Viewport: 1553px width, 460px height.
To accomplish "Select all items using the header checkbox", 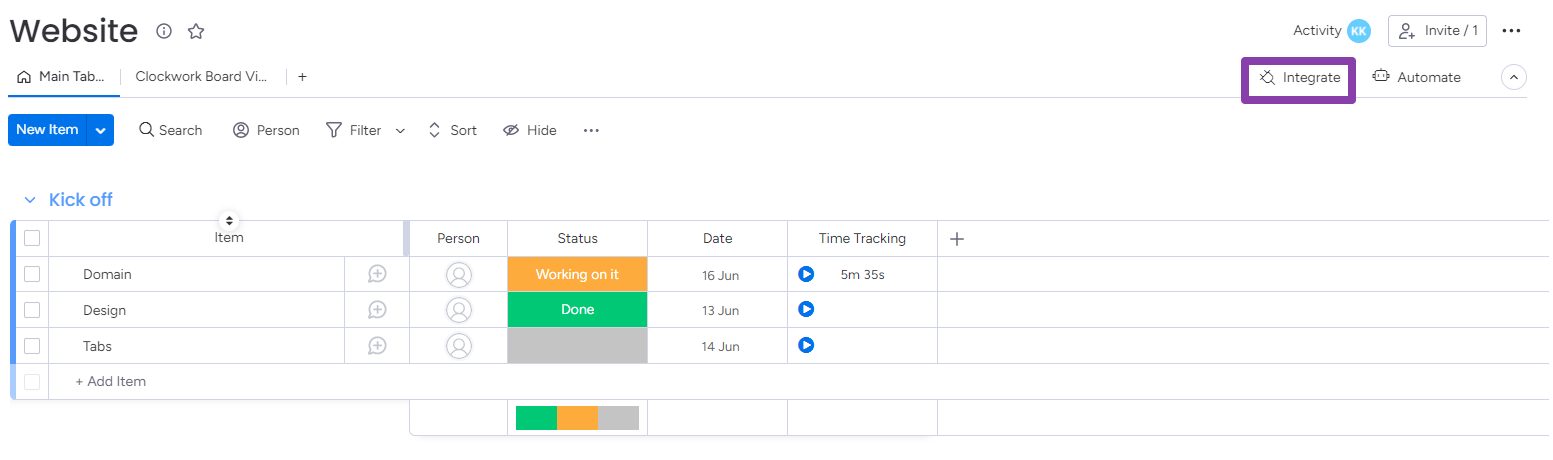I will pyautogui.click(x=32, y=238).
